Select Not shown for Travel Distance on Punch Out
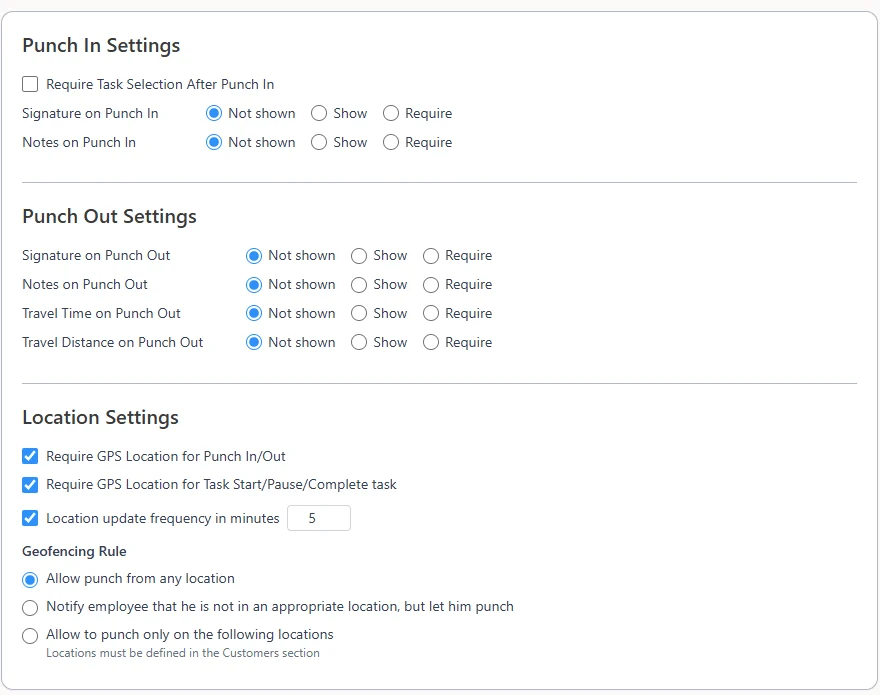The image size is (880, 695). [x=254, y=342]
